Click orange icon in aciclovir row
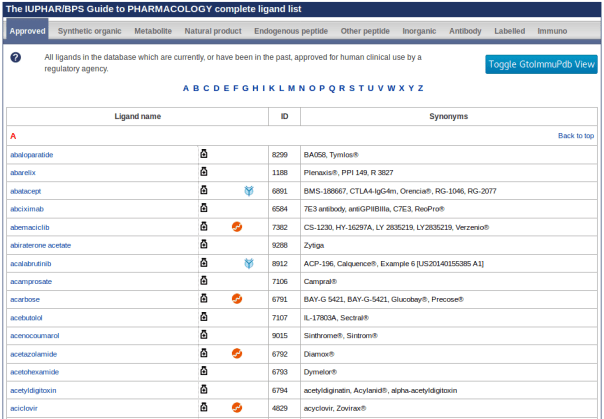The width and height of the screenshot is (604, 419). click(x=237, y=407)
